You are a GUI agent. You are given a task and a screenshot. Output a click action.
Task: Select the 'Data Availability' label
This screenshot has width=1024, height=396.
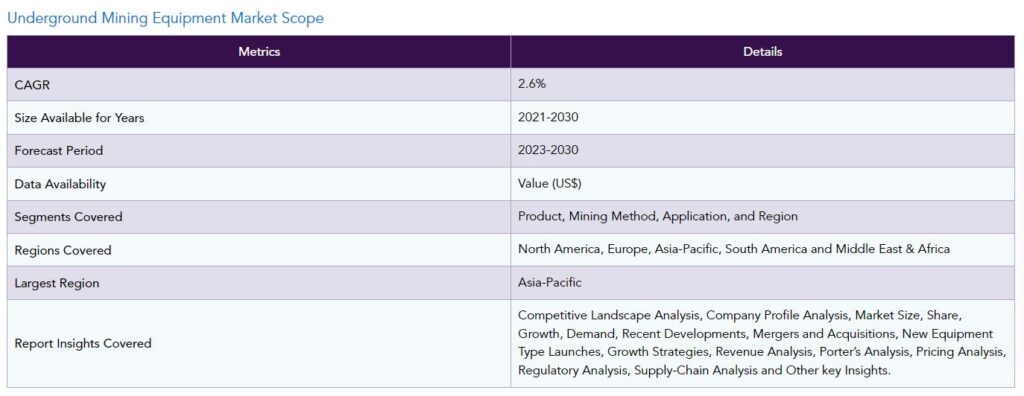pyautogui.click(x=60, y=184)
